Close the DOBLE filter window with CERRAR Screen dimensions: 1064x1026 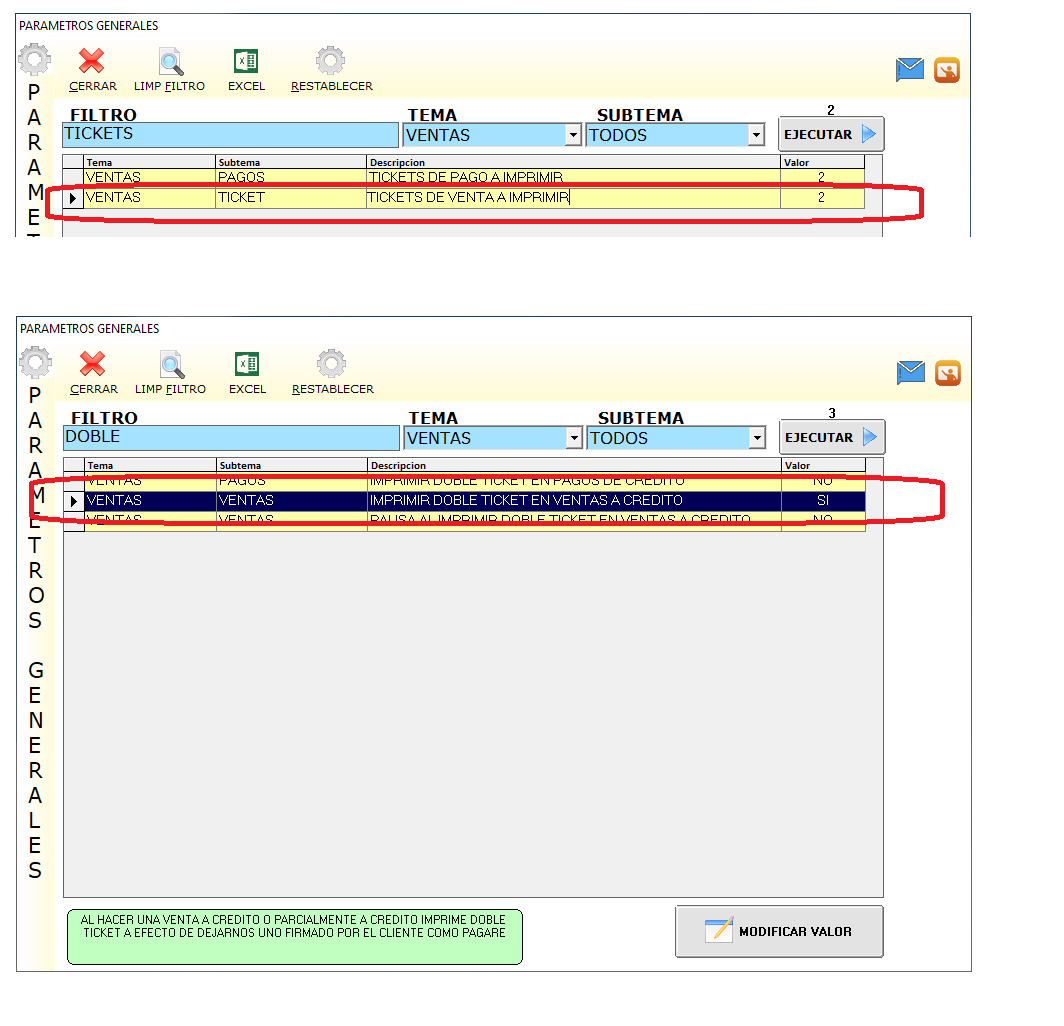(93, 366)
